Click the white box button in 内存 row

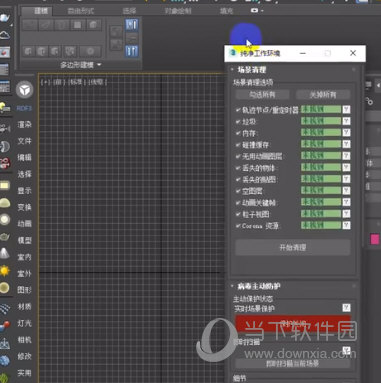(346, 133)
